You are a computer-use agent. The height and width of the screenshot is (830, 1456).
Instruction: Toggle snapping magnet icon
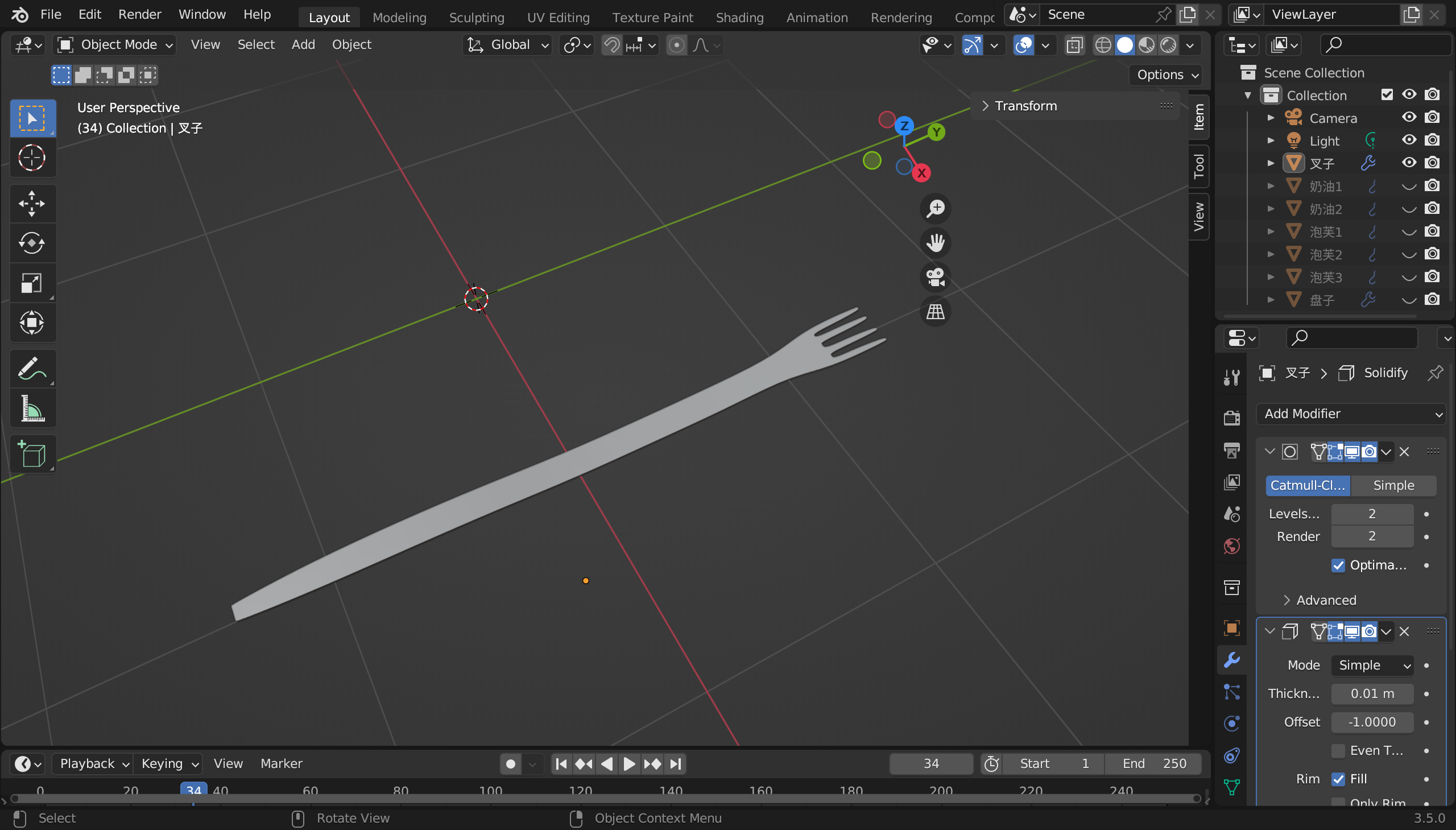[611, 45]
